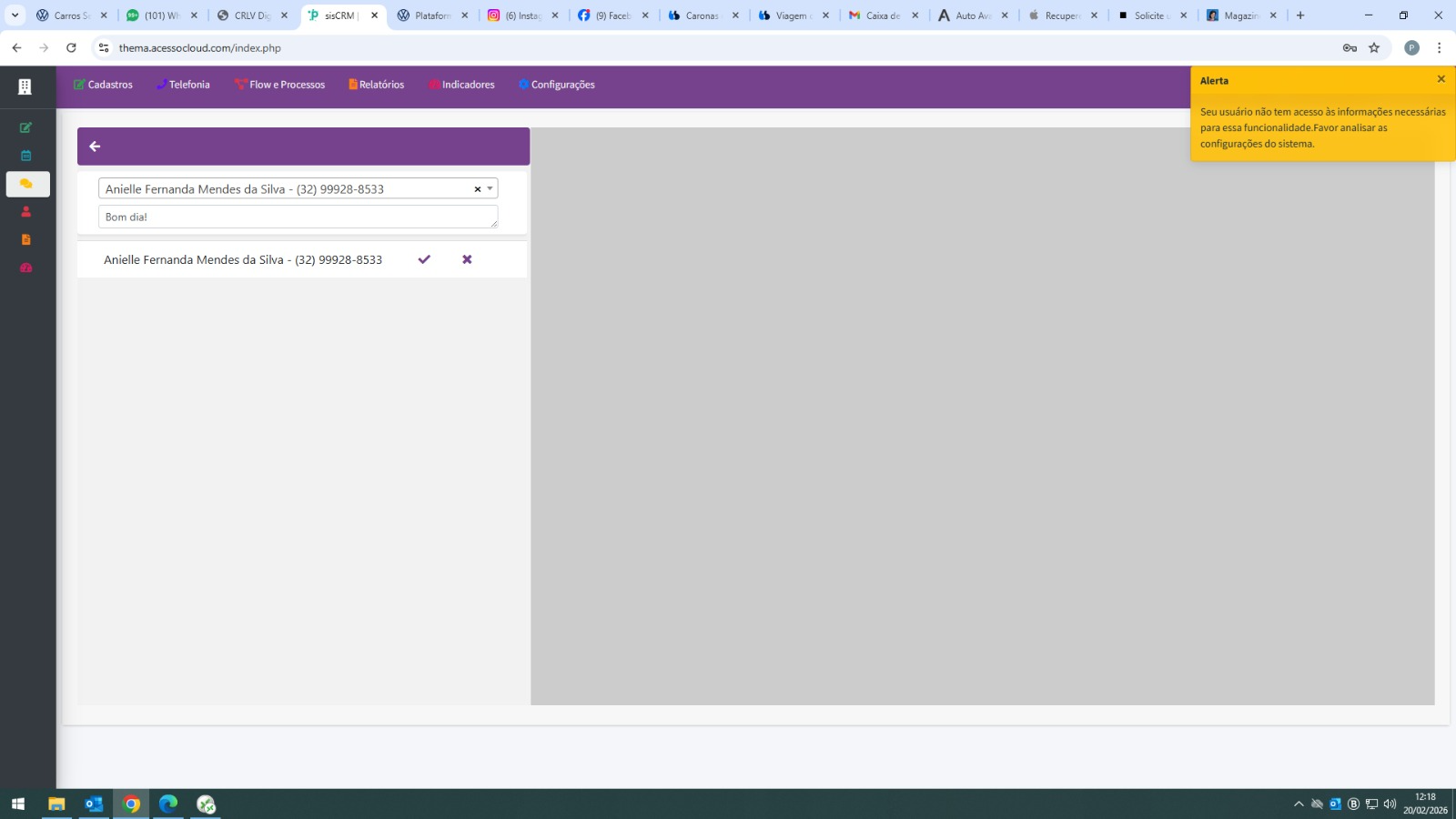Remove Anielle contact with the purple X
The width and height of the screenshot is (1456, 819).
tap(467, 259)
